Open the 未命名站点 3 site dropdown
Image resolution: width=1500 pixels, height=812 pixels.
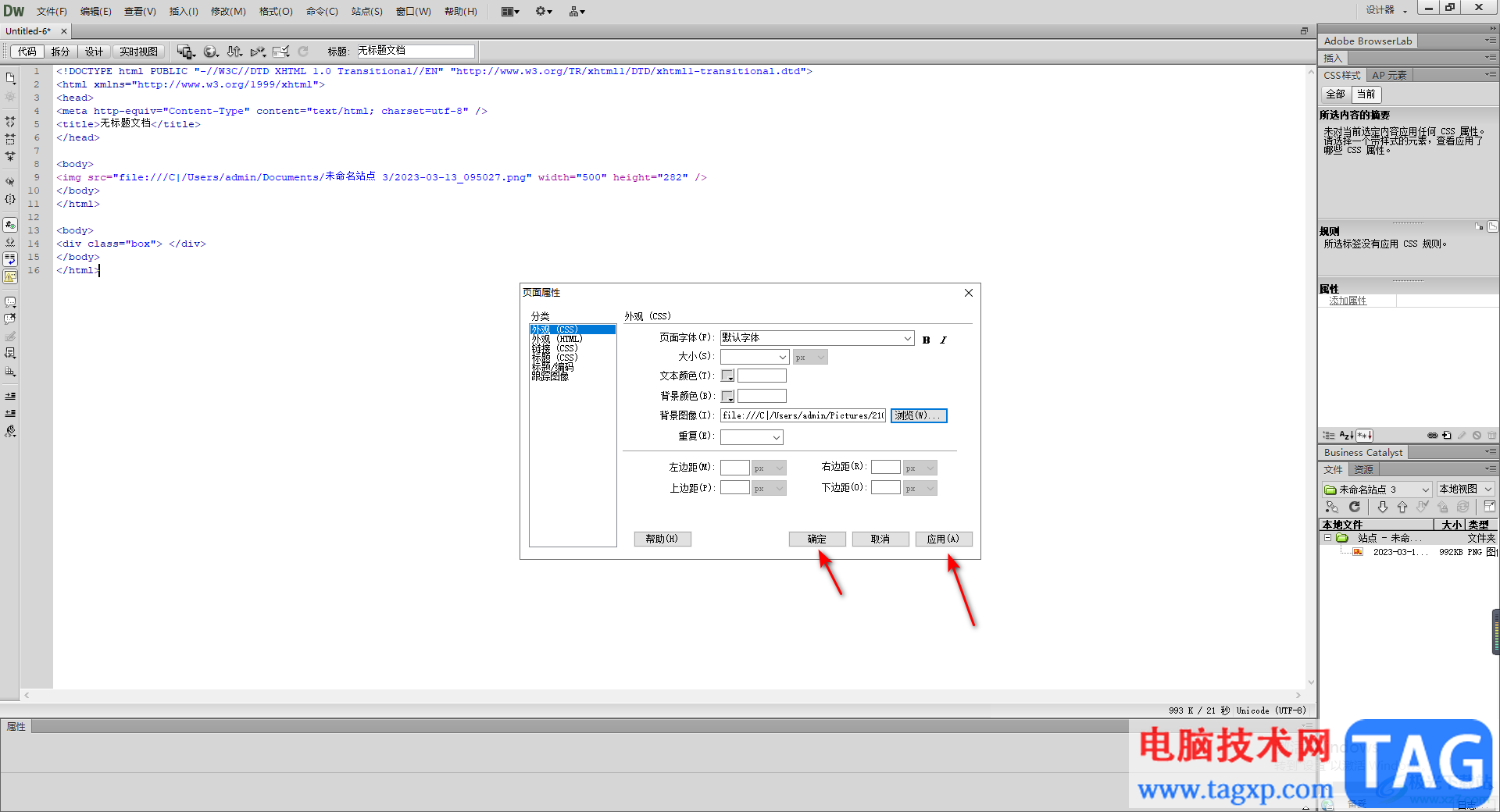pyautogui.click(x=1377, y=490)
